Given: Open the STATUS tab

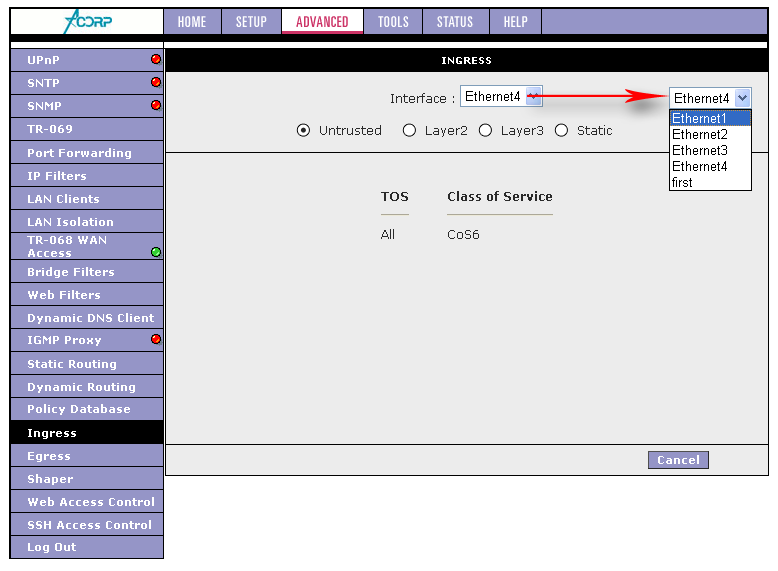Looking at the screenshot, I should 455,22.
